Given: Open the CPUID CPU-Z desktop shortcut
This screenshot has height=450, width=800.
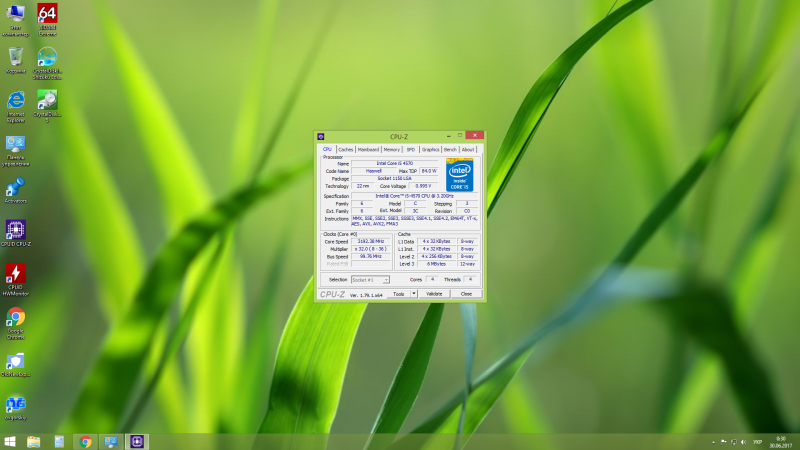Looking at the screenshot, I should tap(15, 233).
